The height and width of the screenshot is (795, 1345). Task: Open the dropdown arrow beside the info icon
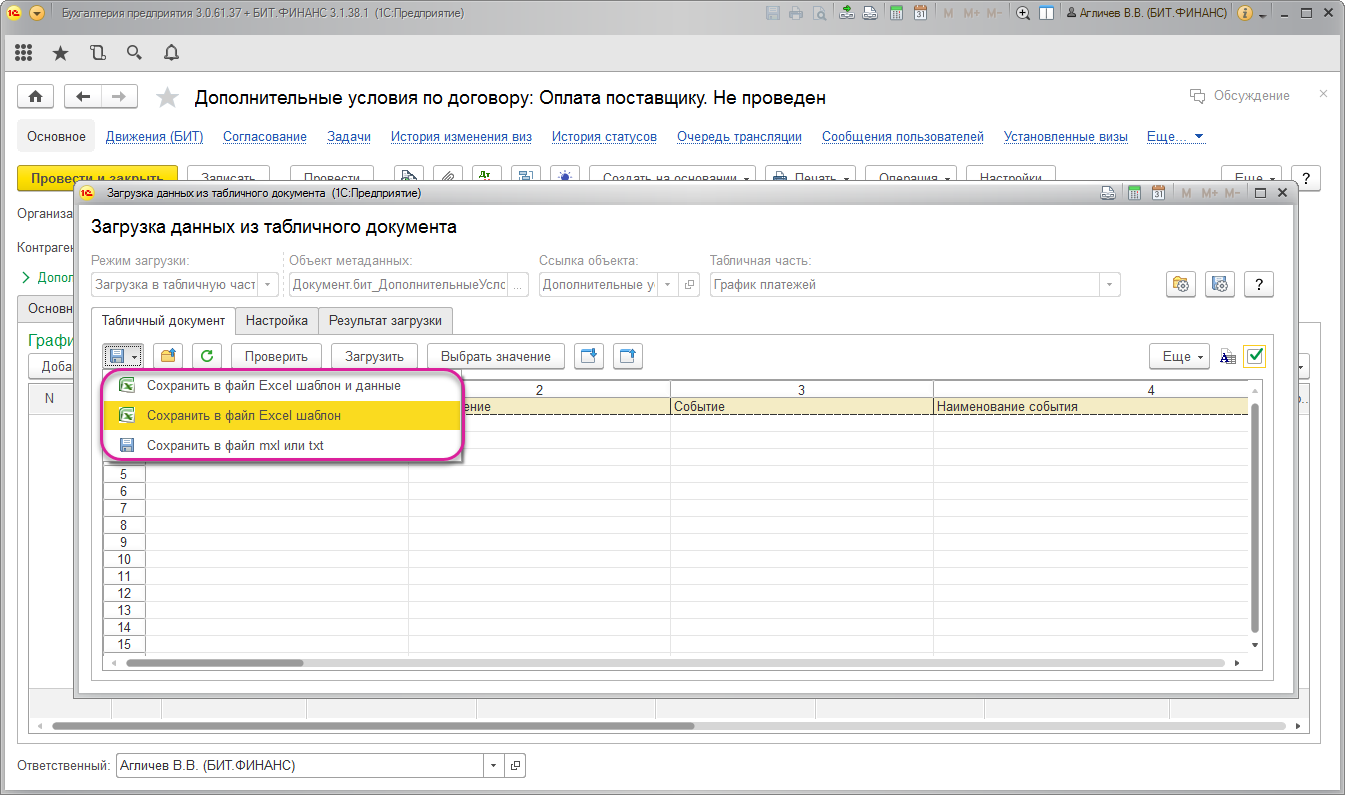[1264, 16]
